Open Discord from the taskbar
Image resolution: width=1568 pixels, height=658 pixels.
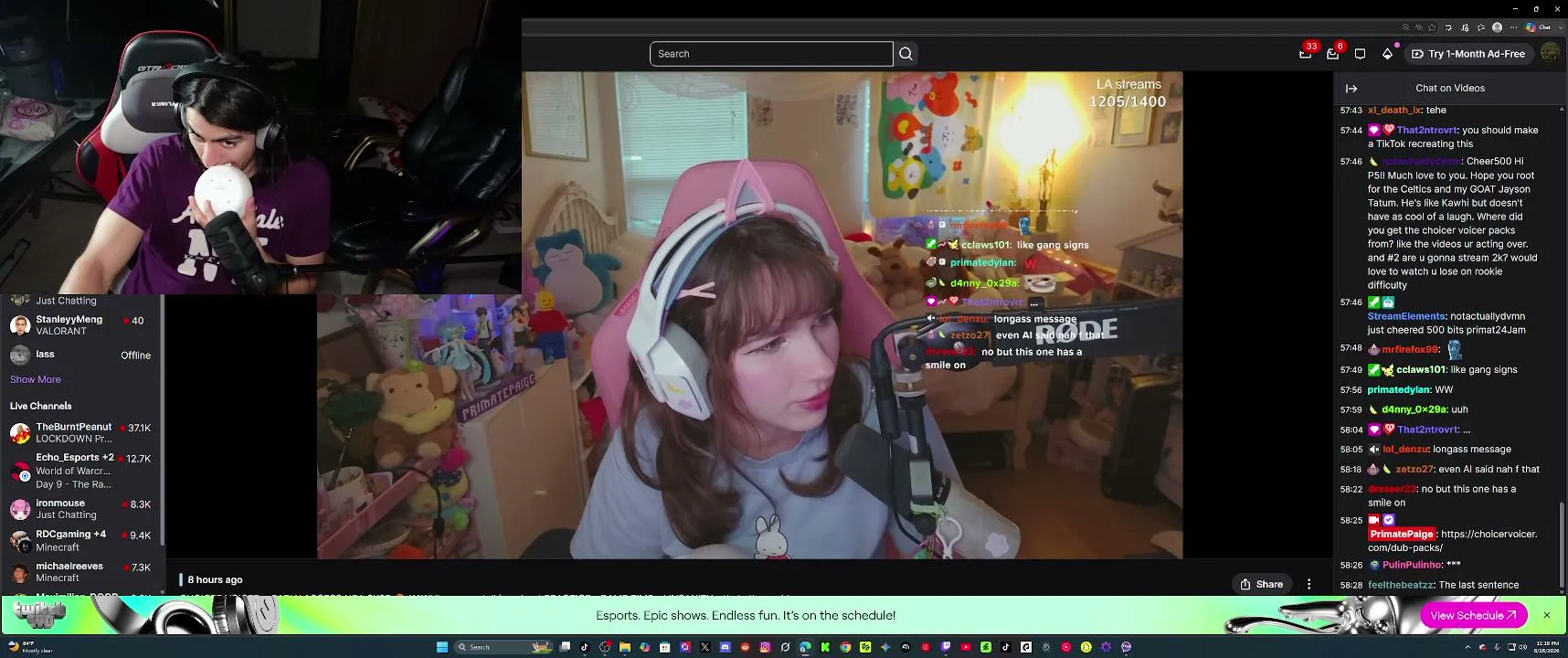point(725,647)
